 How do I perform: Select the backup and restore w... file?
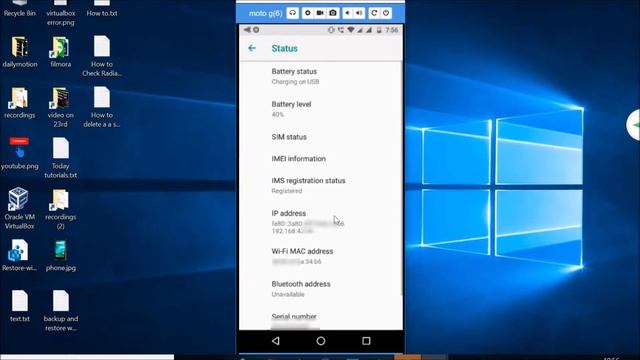[x=60, y=311]
